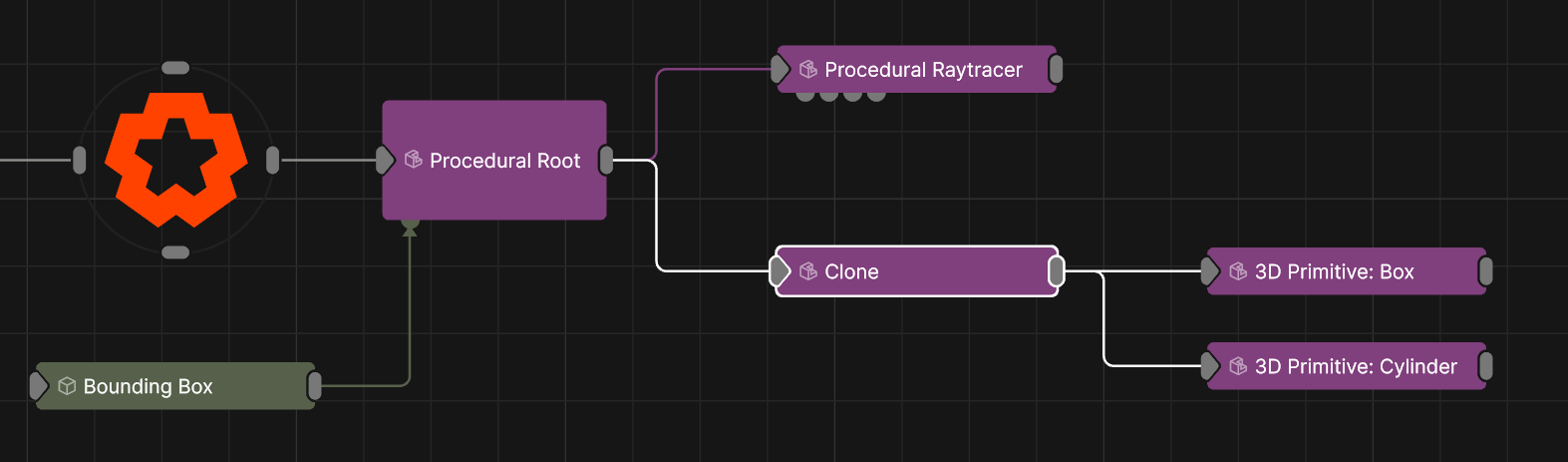Select the 3D Primitive: Box node label
The height and width of the screenshot is (462, 1568).
(1334, 271)
